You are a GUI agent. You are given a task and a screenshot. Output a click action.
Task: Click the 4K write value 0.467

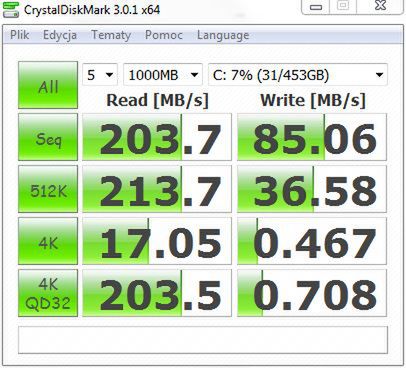tap(312, 241)
